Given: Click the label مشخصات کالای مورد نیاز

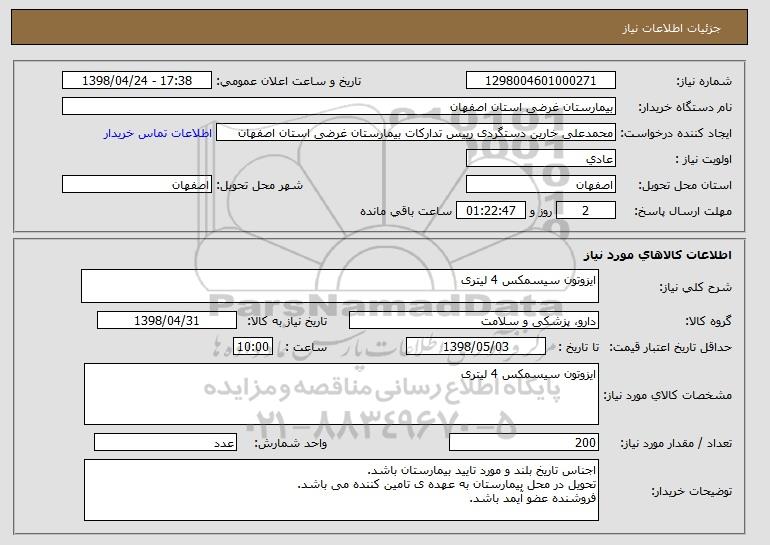Looking at the screenshot, I should pyautogui.click(x=667, y=395).
